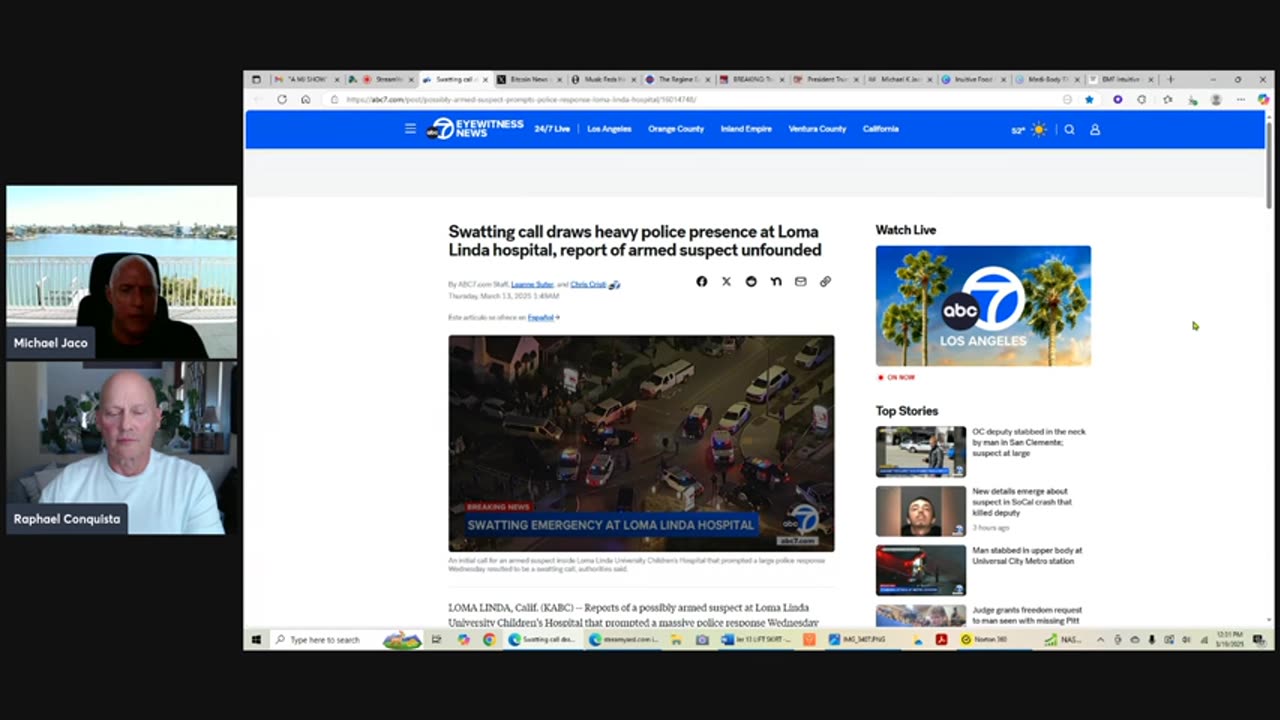The image size is (1280, 720).
Task: Open the Windows Start menu
Action: (x=256, y=640)
